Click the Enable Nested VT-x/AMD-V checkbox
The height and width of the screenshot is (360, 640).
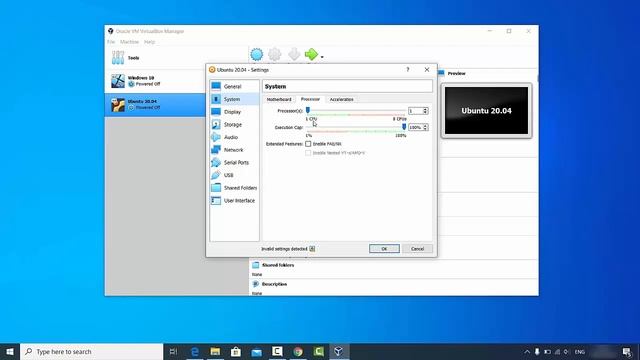click(308, 153)
